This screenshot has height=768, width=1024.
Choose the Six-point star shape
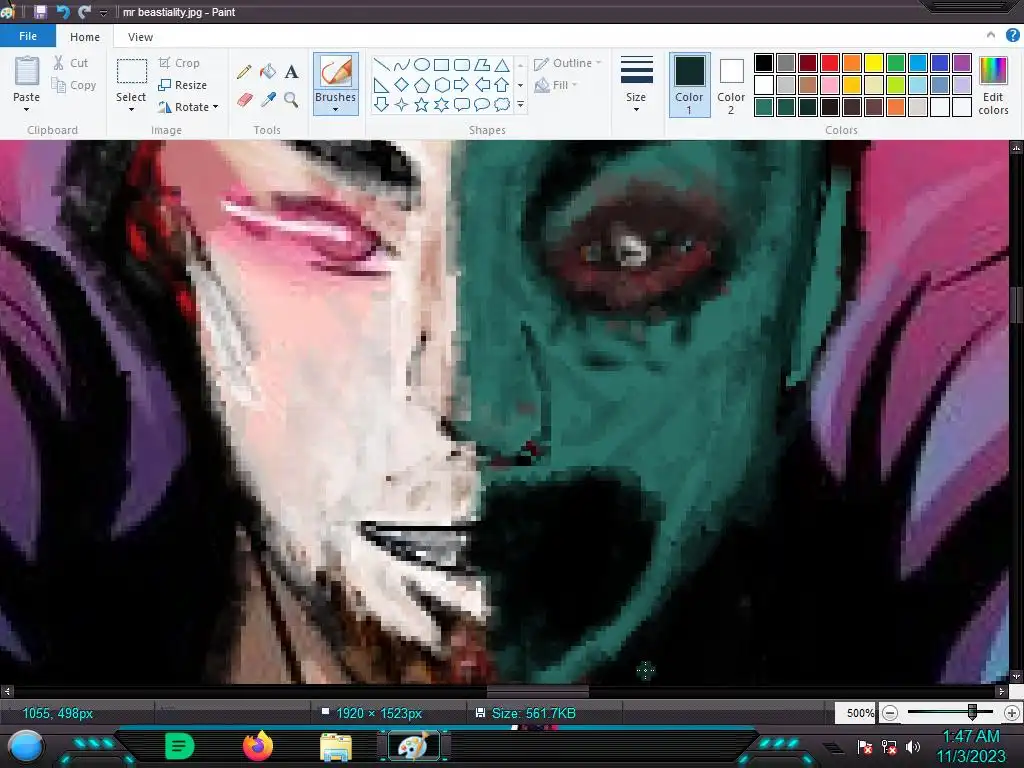pos(441,104)
